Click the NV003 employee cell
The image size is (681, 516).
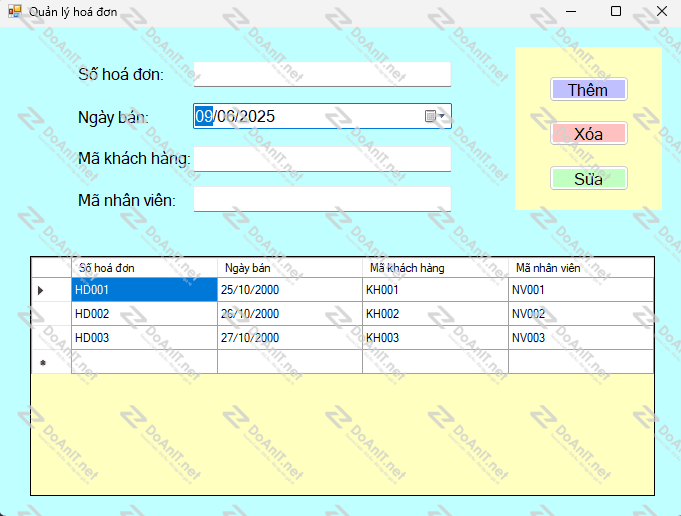(580, 338)
